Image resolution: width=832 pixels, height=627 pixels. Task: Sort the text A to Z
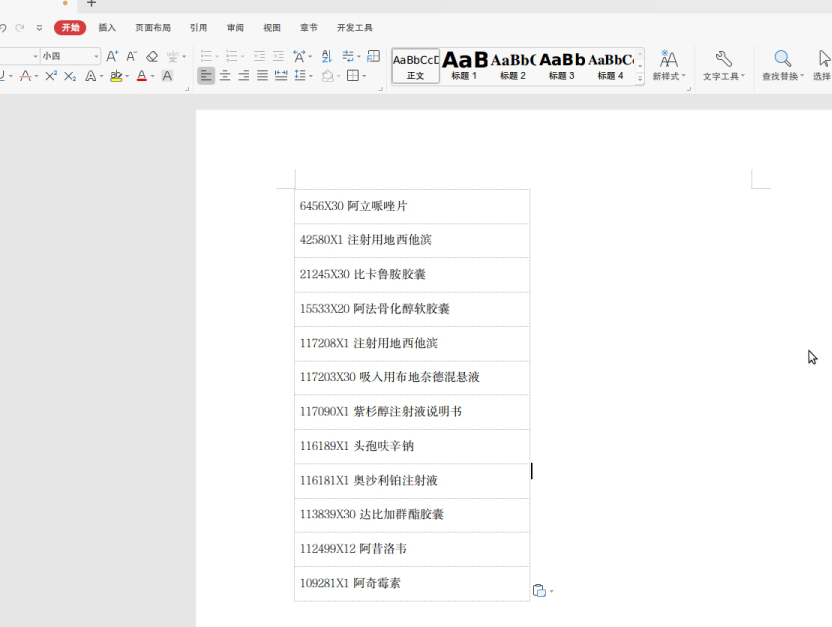tap(327, 56)
